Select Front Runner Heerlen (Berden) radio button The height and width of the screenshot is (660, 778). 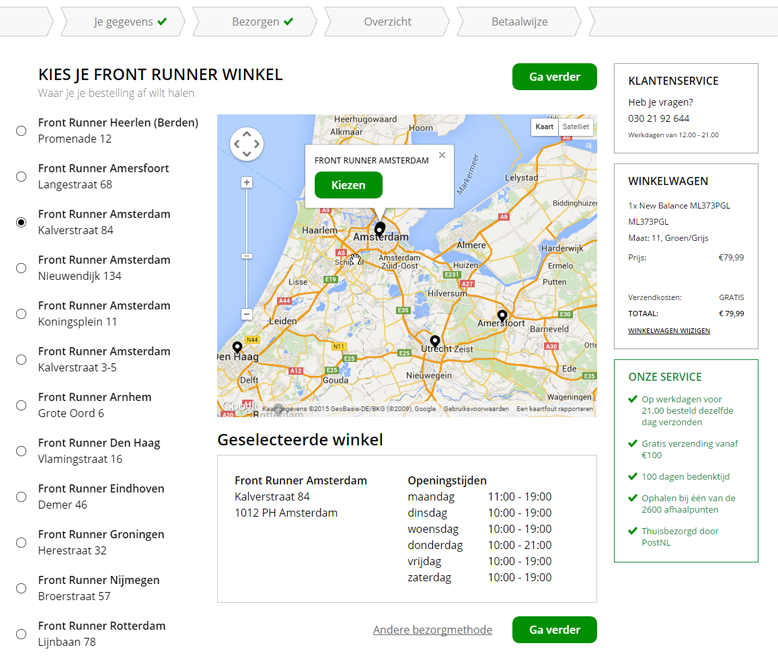pyautogui.click(x=21, y=131)
